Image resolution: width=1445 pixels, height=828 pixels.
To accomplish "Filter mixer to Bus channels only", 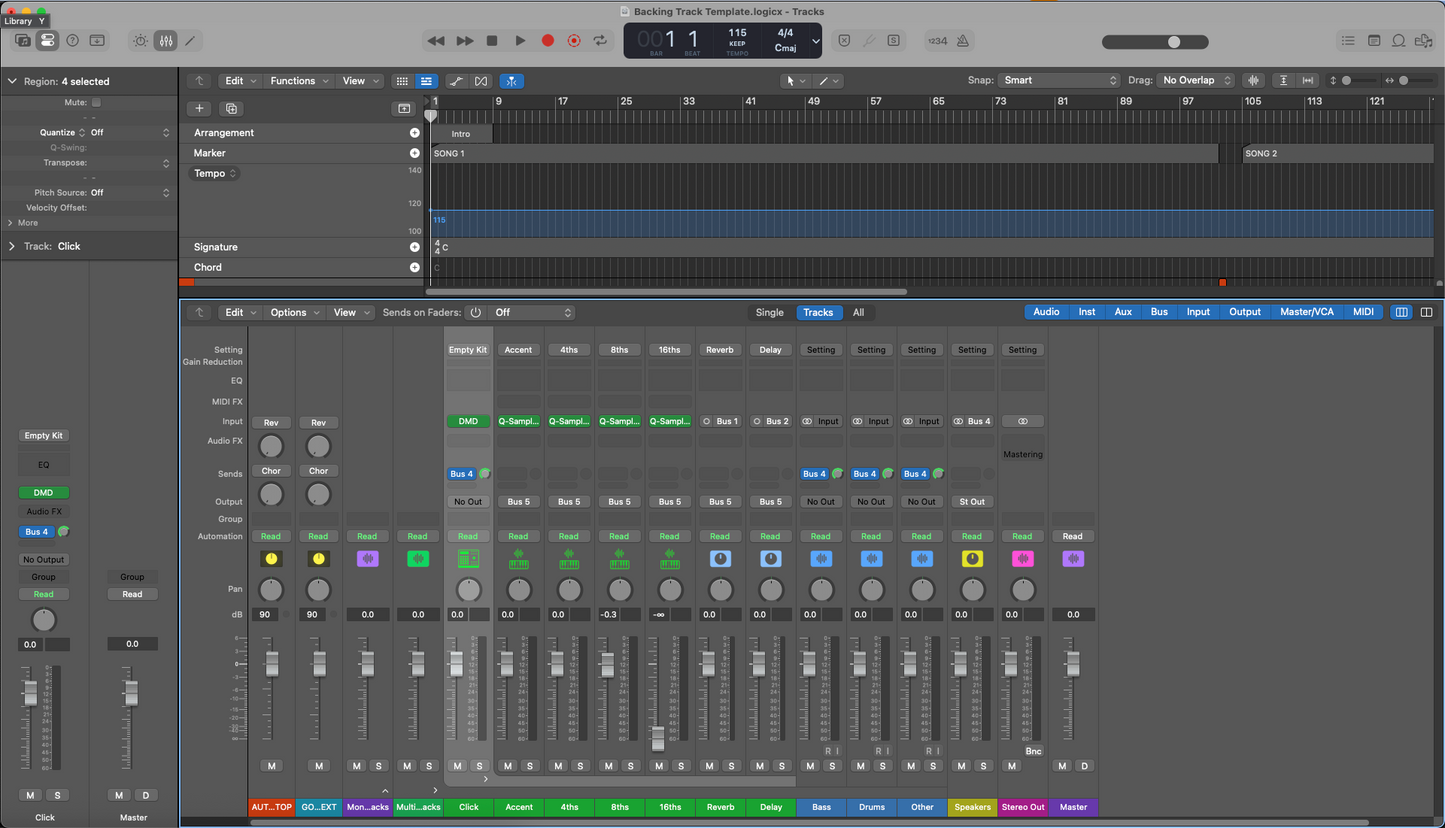I will point(1158,311).
